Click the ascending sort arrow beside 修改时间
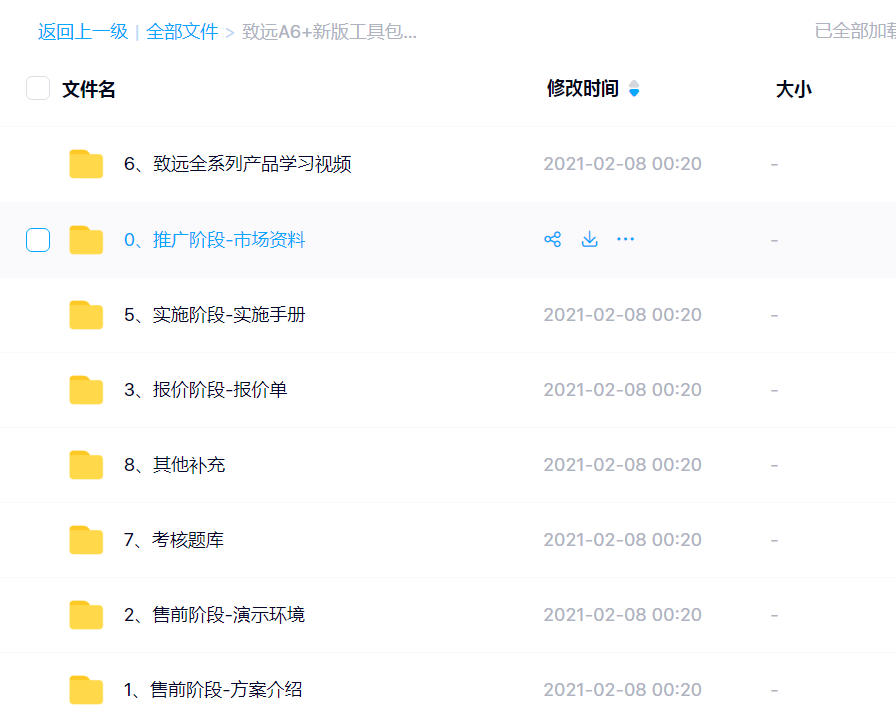This screenshot has width=896, height=727. point(634,83)
